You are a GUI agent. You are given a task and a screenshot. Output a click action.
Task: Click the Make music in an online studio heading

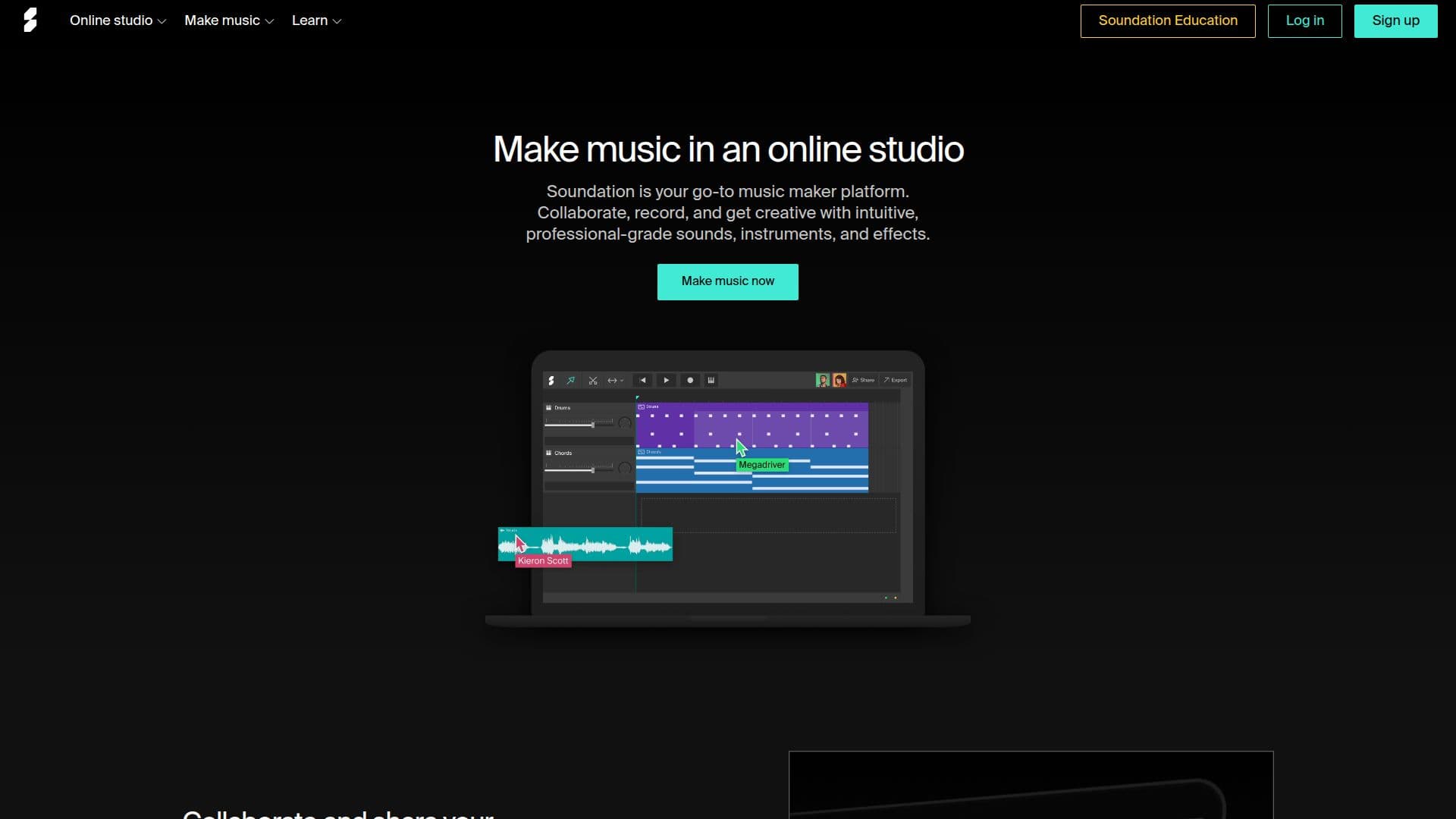point(728,149)
